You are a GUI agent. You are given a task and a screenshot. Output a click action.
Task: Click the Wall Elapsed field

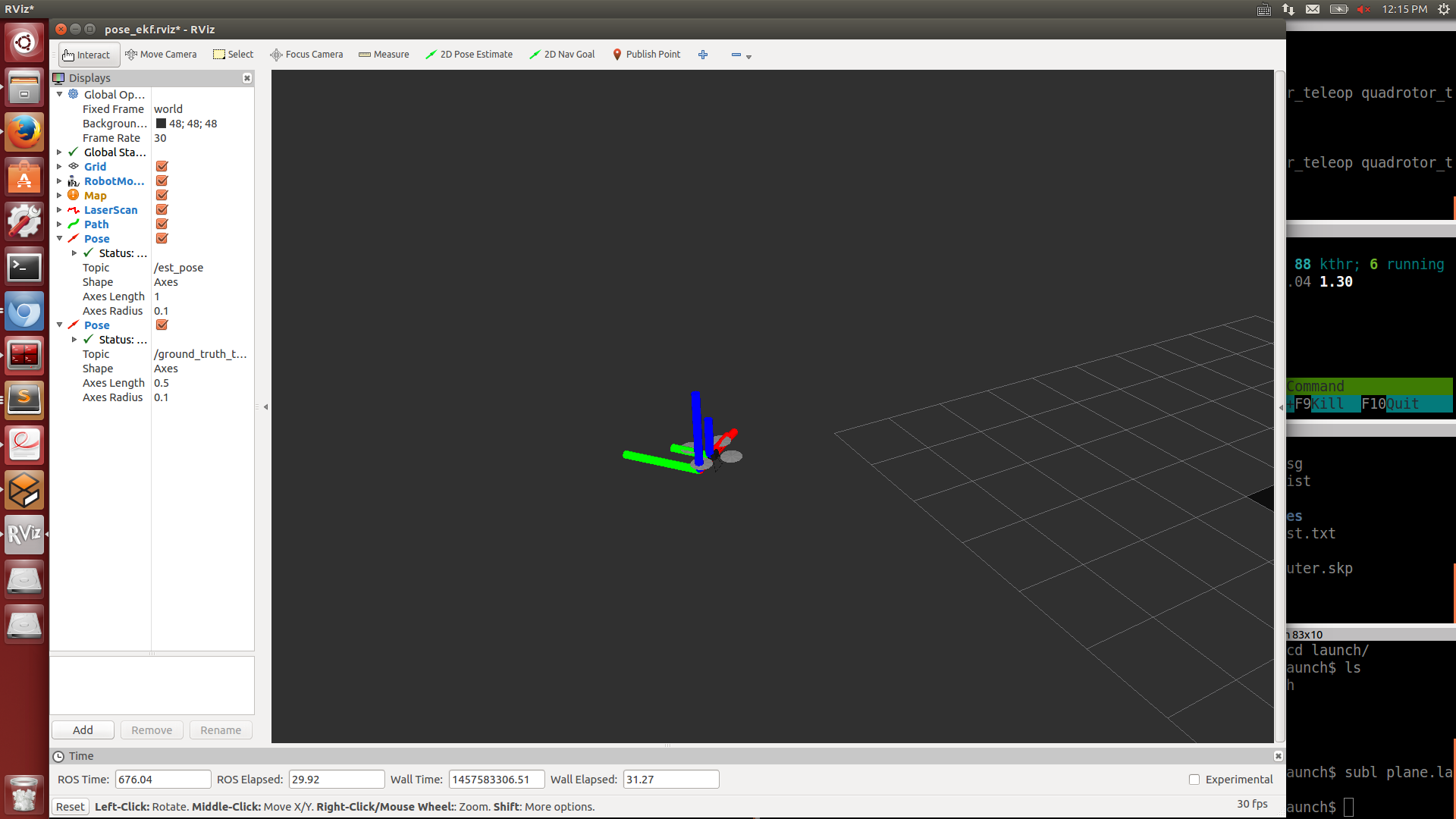pyautogui.click(x=670, y=780)
